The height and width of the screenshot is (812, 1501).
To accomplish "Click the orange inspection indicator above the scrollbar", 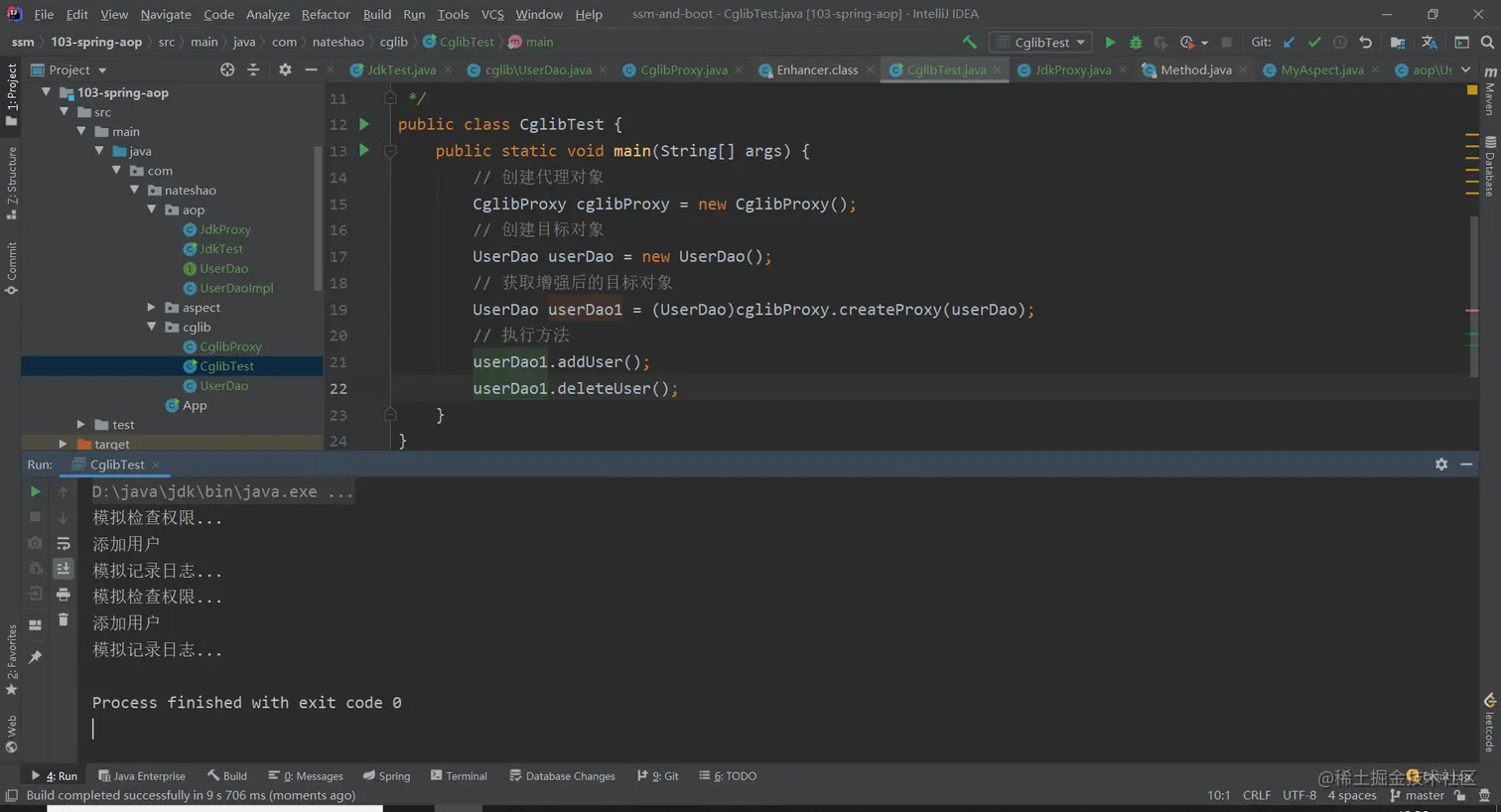I will [1472, 90].
